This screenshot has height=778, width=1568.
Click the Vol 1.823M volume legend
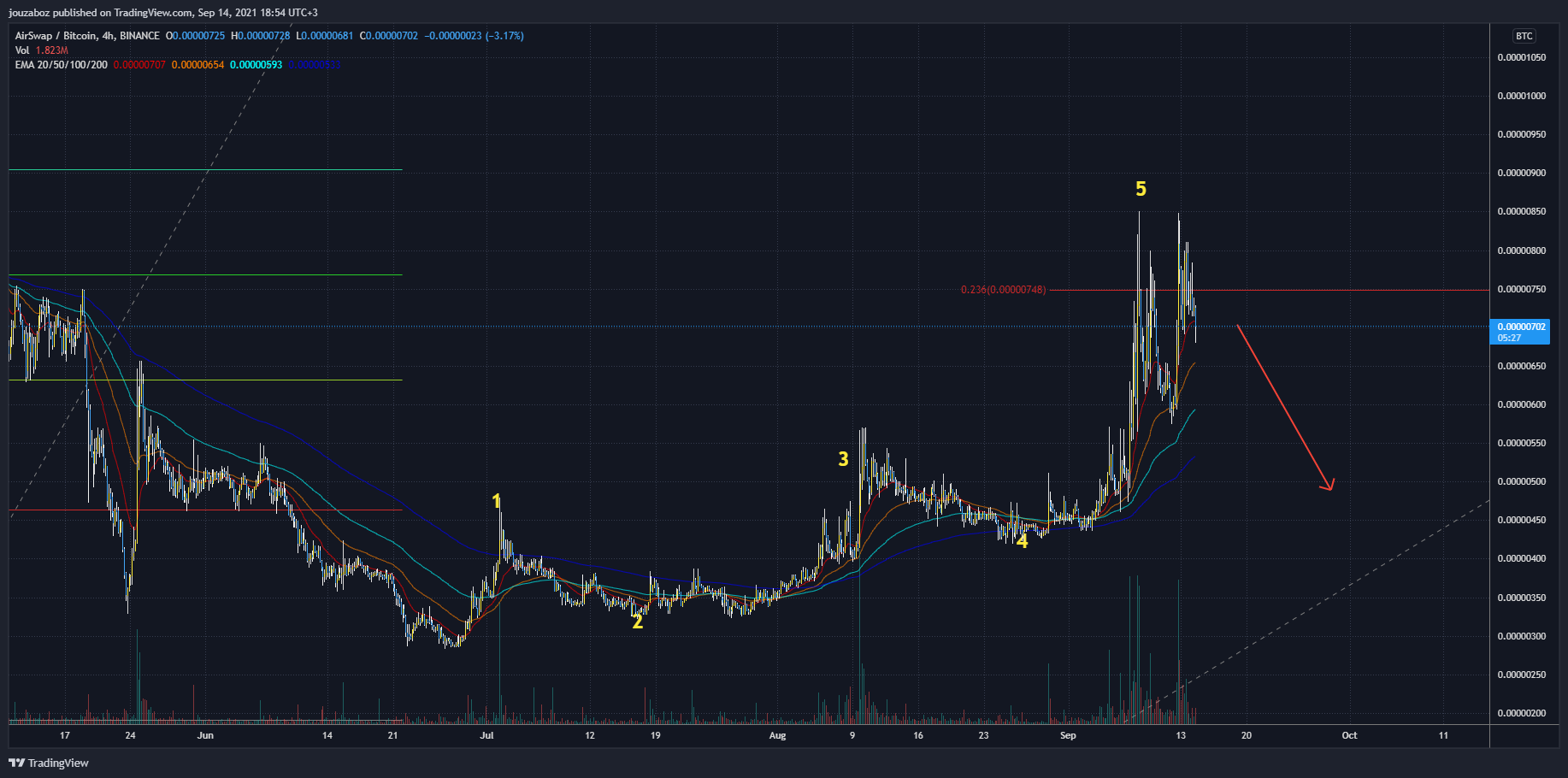[x=41, y=50]
